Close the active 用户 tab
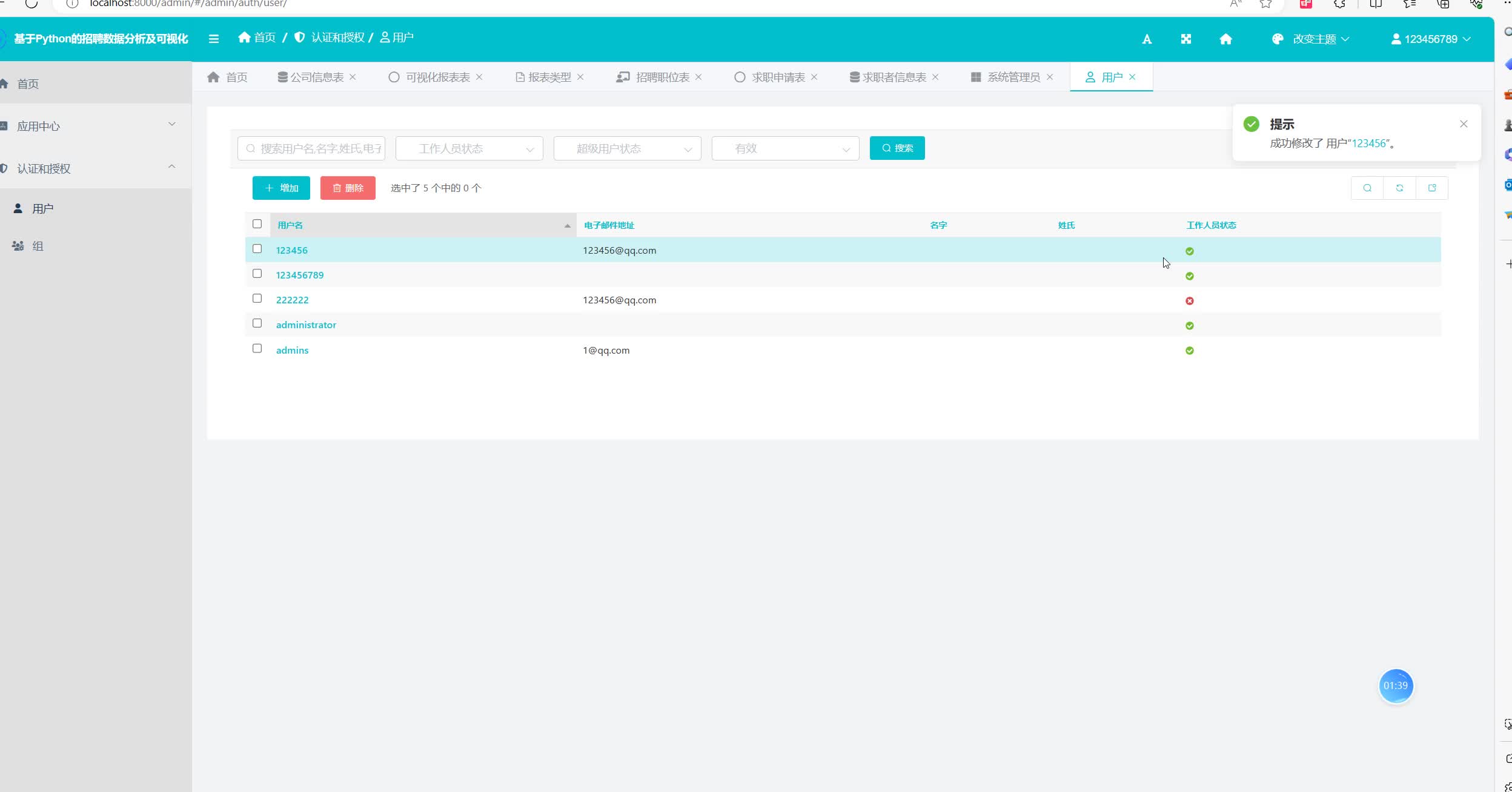The image size is (1512, 792). 1132,77
